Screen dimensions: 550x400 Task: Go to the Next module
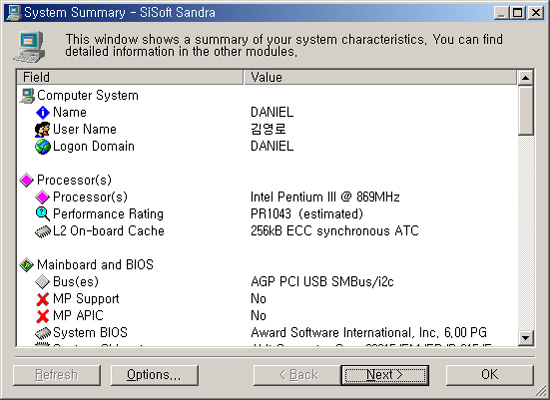point(384,375)
